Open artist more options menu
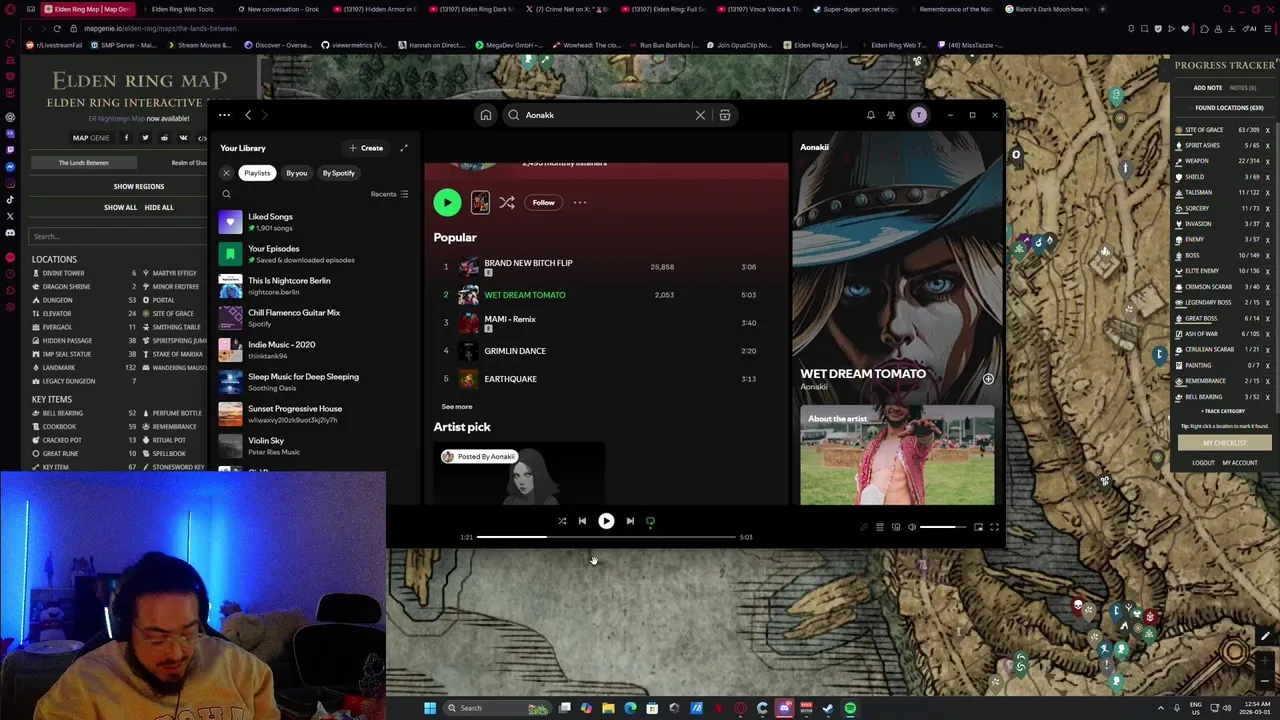 click(580, 202)
